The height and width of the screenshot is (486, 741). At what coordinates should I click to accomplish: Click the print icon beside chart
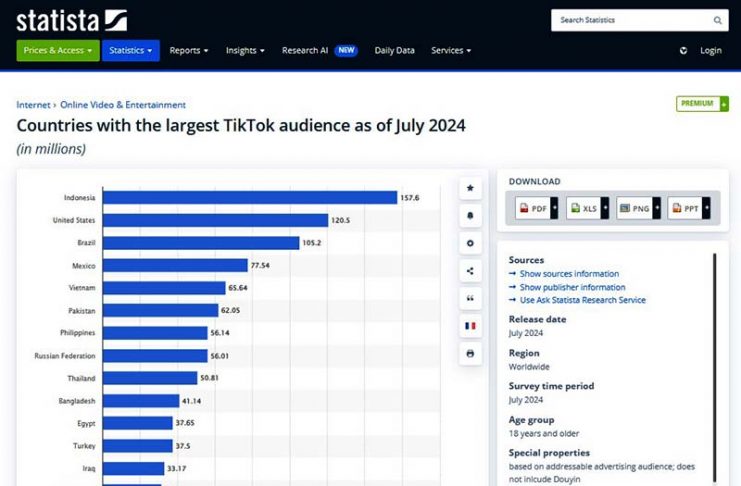pyautogui.click(x=470, y=353)
